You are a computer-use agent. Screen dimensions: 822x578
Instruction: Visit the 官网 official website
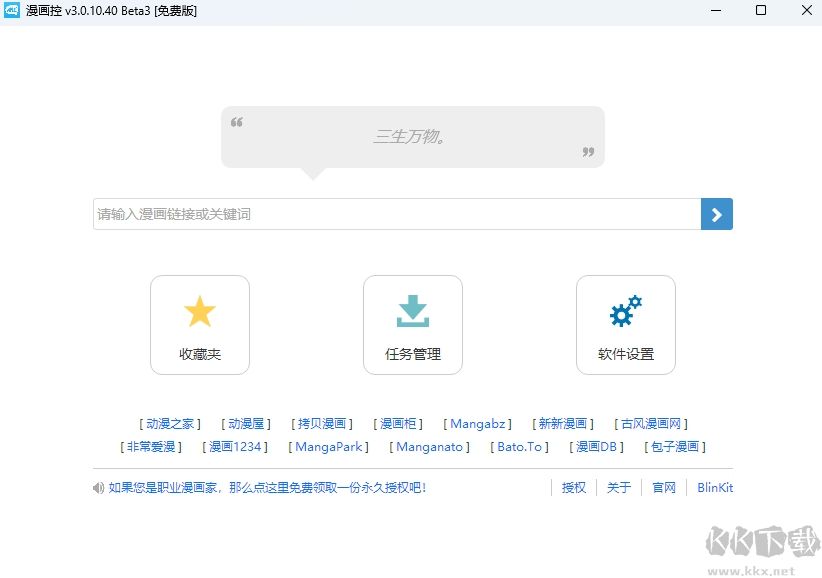coord(663,487)
